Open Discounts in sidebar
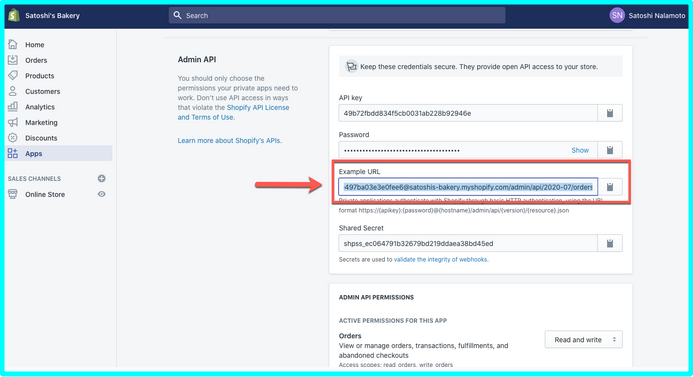 click(41, 138)
